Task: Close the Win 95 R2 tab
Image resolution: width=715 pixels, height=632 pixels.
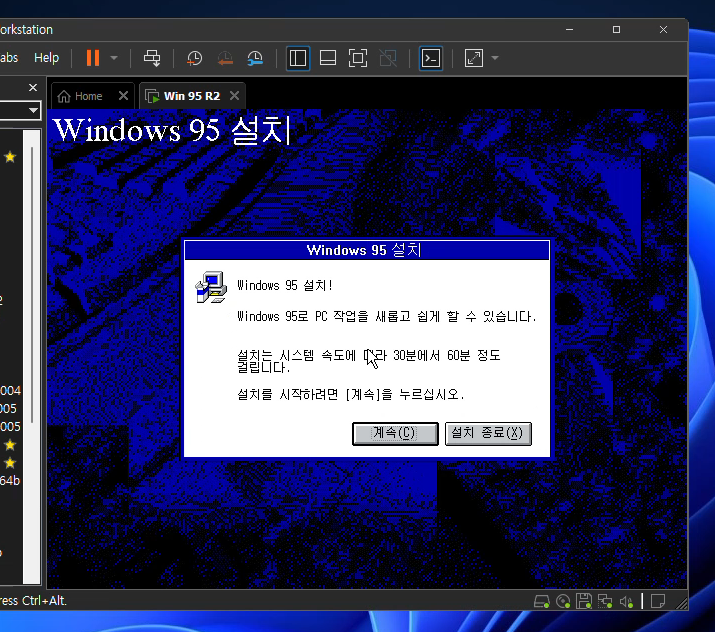Action: tap(234, 96)
